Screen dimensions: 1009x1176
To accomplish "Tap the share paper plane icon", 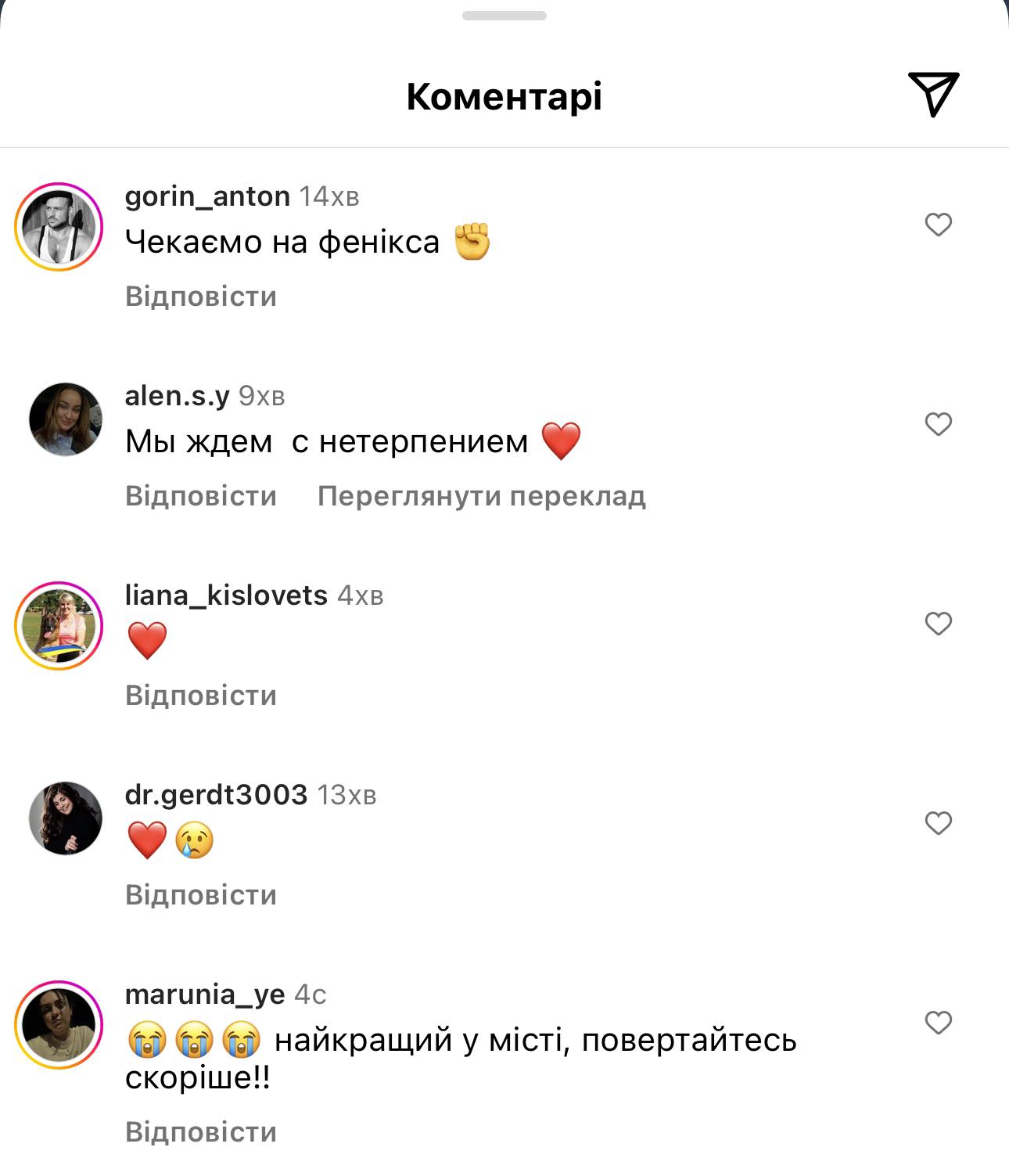I will click(x=933, y=94).
